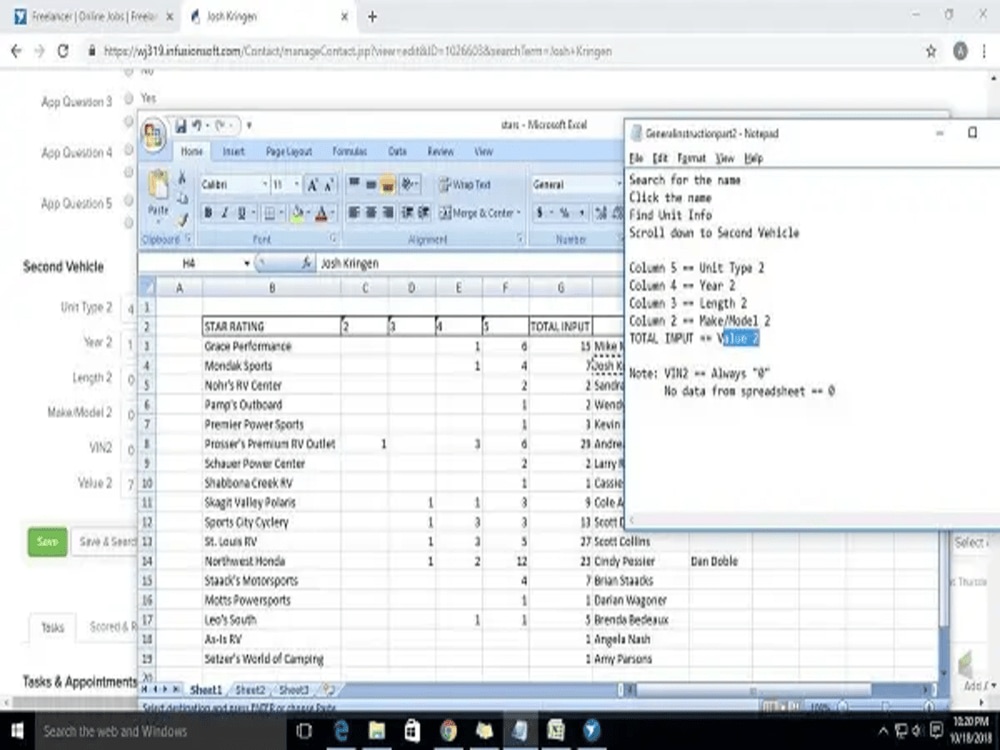
Task: Click the Orientation text angle icon
Action: pos(409,185)
